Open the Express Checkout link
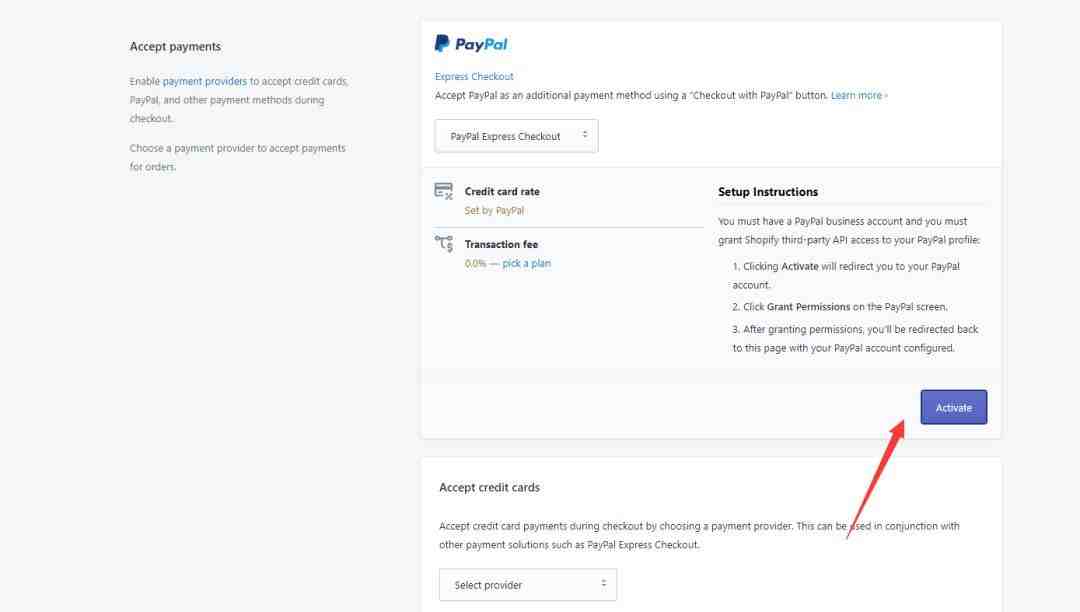The width and height of the screenshot is (1080, 612). pos(474,76)
